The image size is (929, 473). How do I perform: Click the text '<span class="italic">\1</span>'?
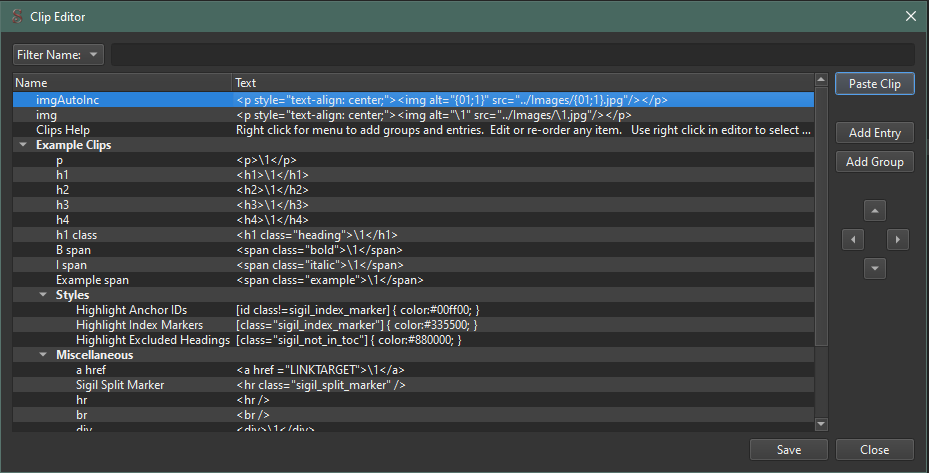tap(320, 265)
